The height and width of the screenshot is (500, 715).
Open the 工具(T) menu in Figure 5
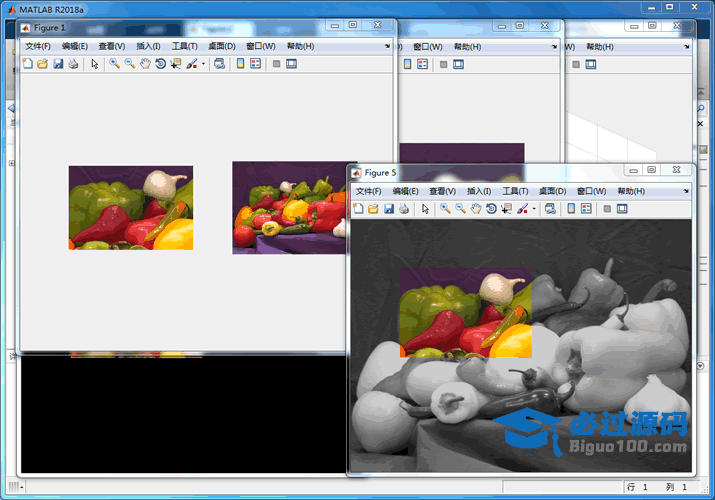(515, 191)
